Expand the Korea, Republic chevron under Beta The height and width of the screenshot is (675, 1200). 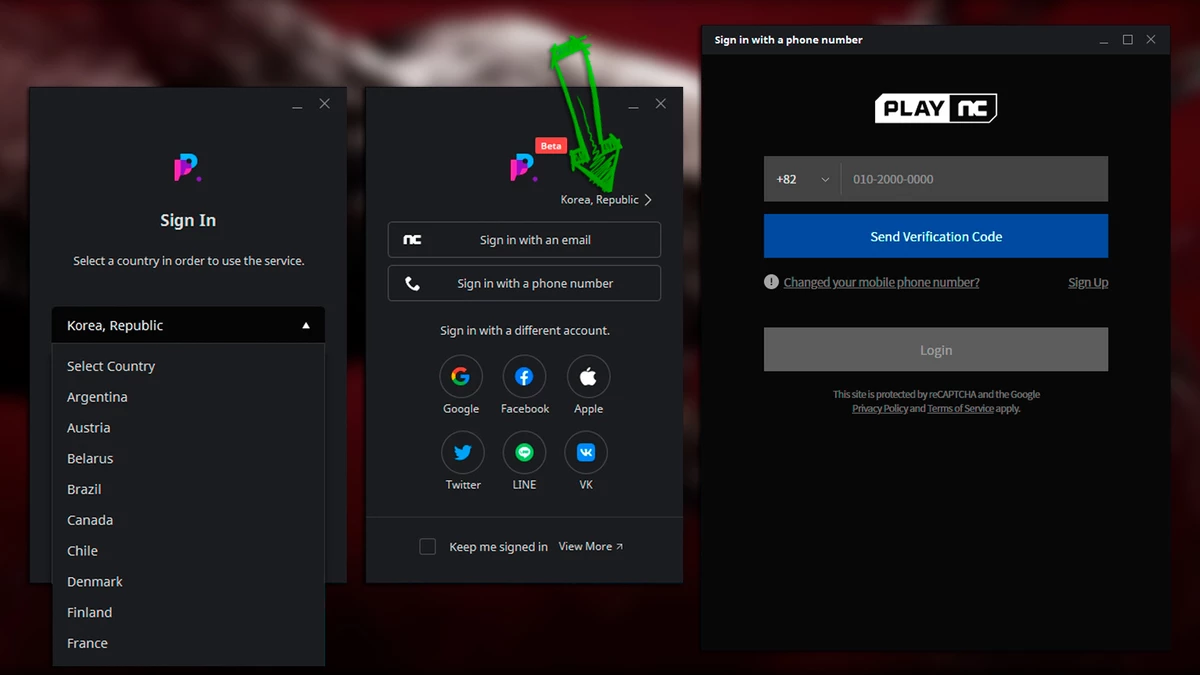coord(648,199)
